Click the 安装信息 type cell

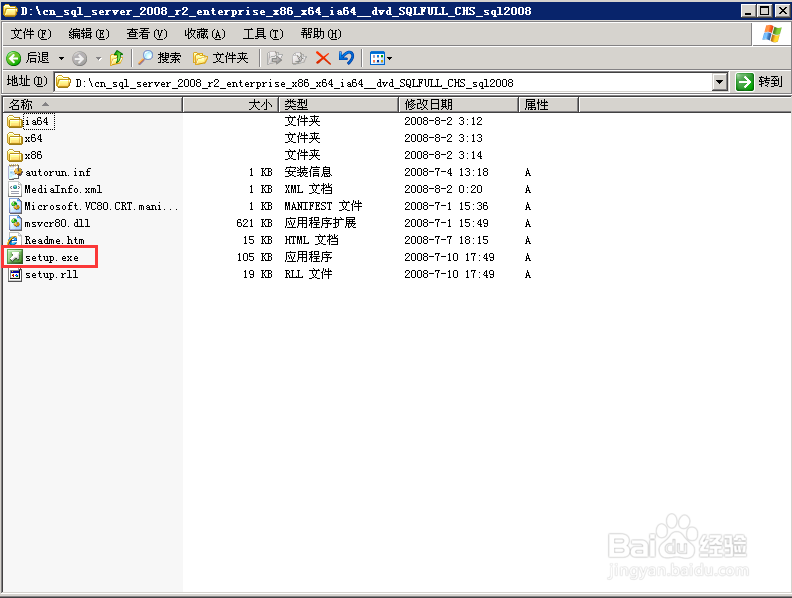308,172
